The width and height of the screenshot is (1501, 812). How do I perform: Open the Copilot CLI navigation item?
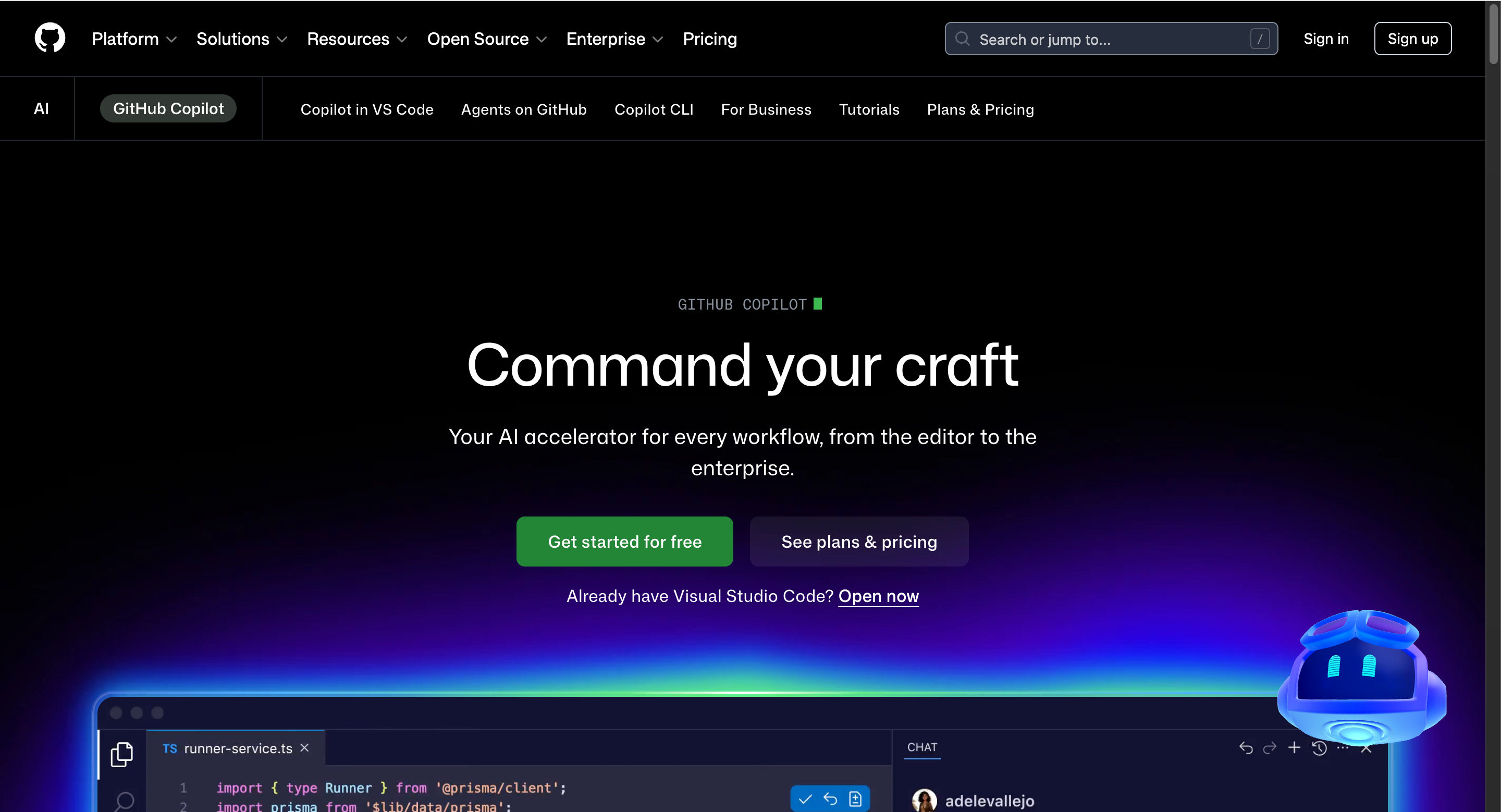coord(654,109)
